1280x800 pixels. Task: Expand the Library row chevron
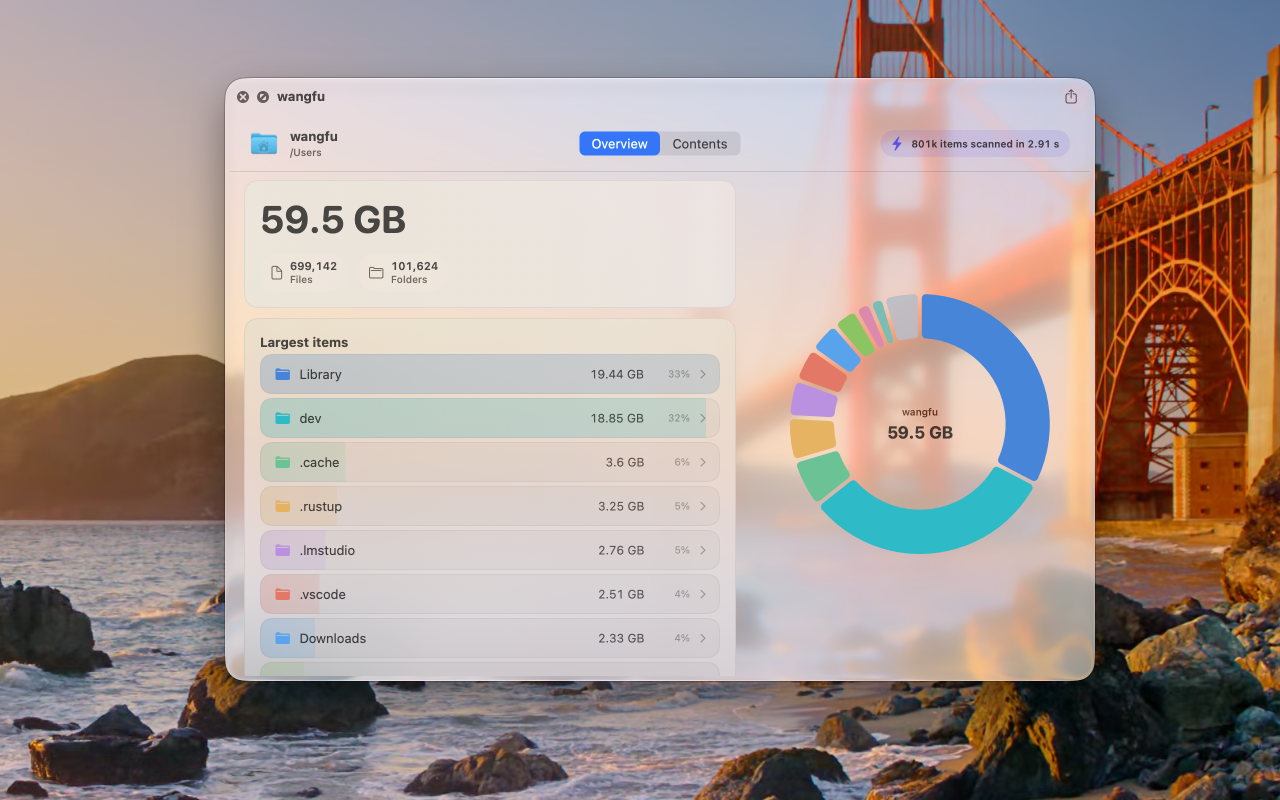tap(703, 374)
